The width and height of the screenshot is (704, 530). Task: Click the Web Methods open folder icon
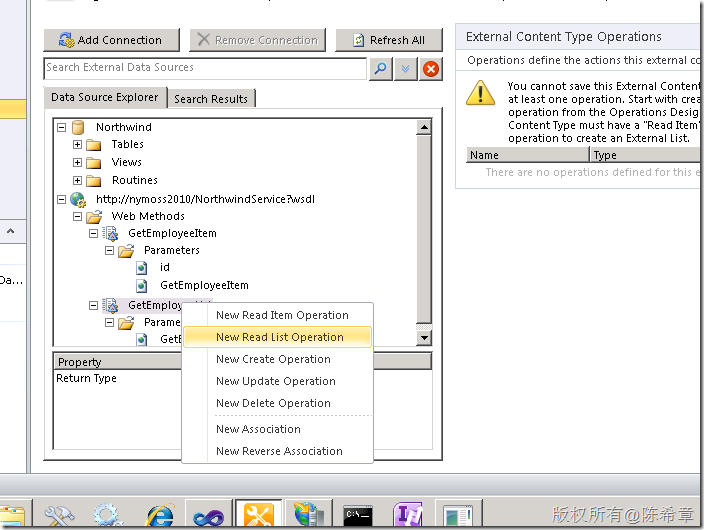(94, 217)
